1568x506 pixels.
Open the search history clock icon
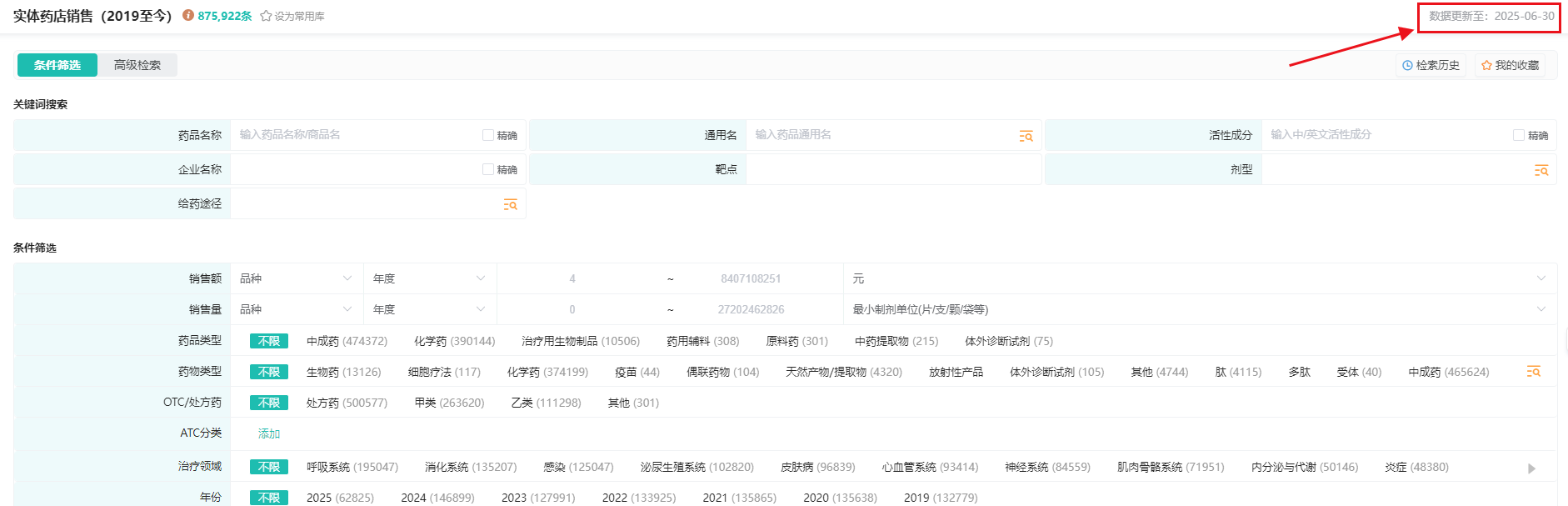pos(1407,65)
